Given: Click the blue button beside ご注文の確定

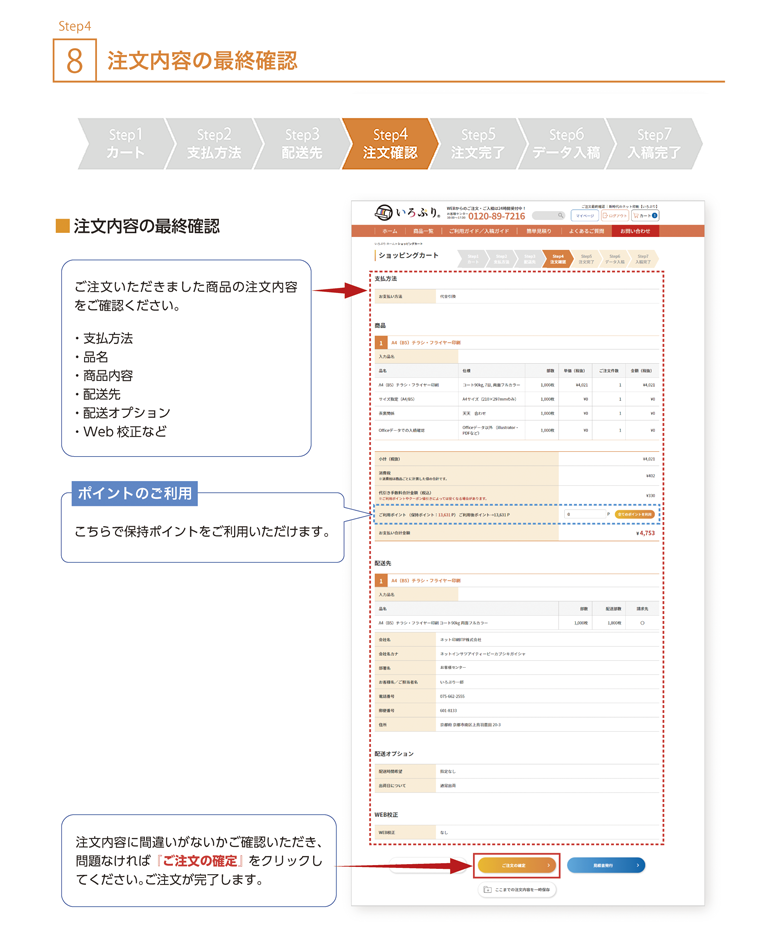Looking at the screenshot, I should 606,865.
